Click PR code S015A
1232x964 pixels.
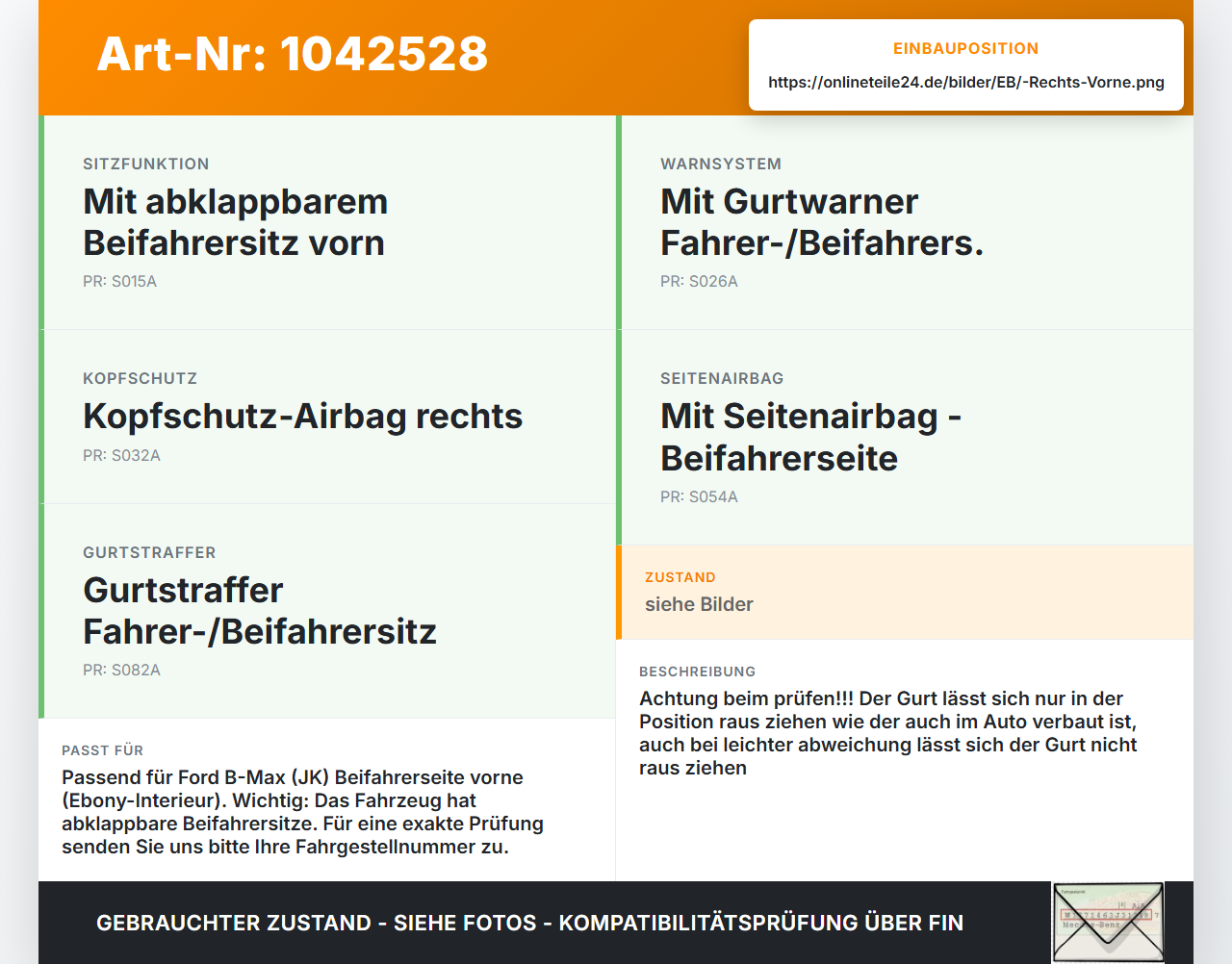(119, 282)
